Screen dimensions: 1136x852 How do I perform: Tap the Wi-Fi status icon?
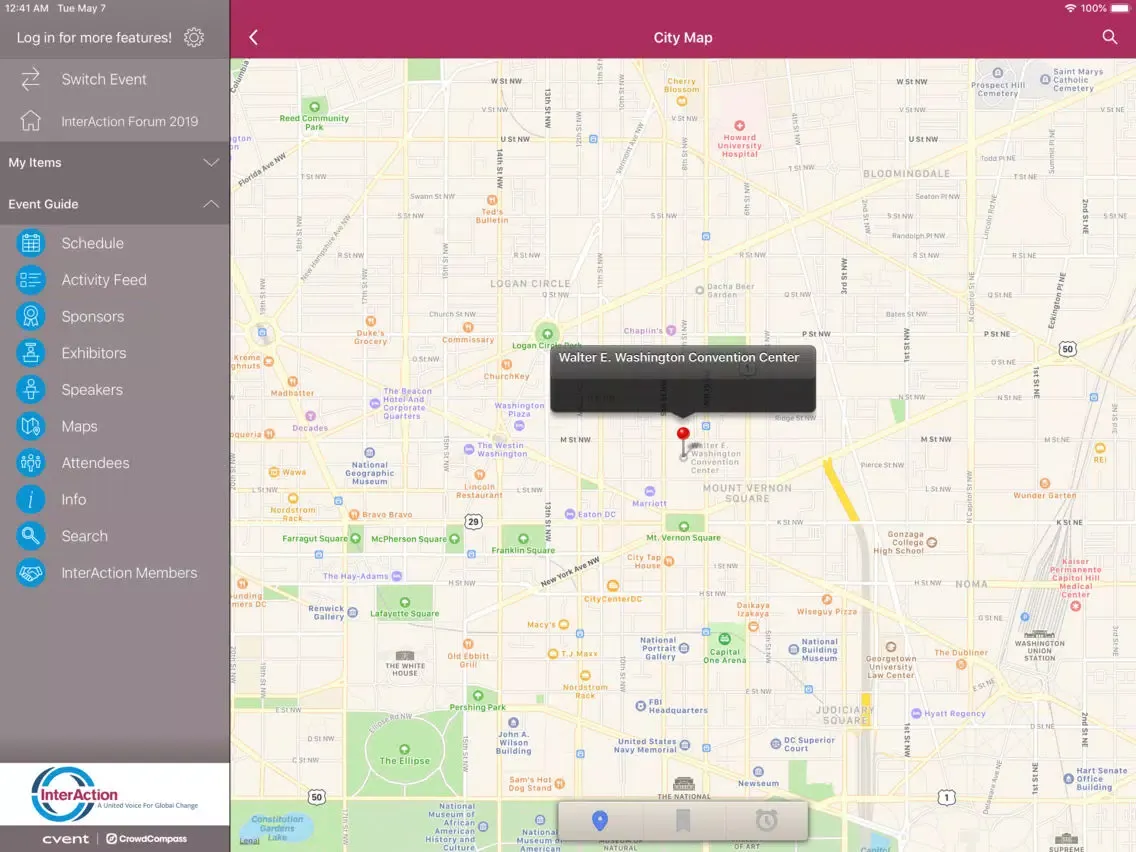coord(1069,8)
